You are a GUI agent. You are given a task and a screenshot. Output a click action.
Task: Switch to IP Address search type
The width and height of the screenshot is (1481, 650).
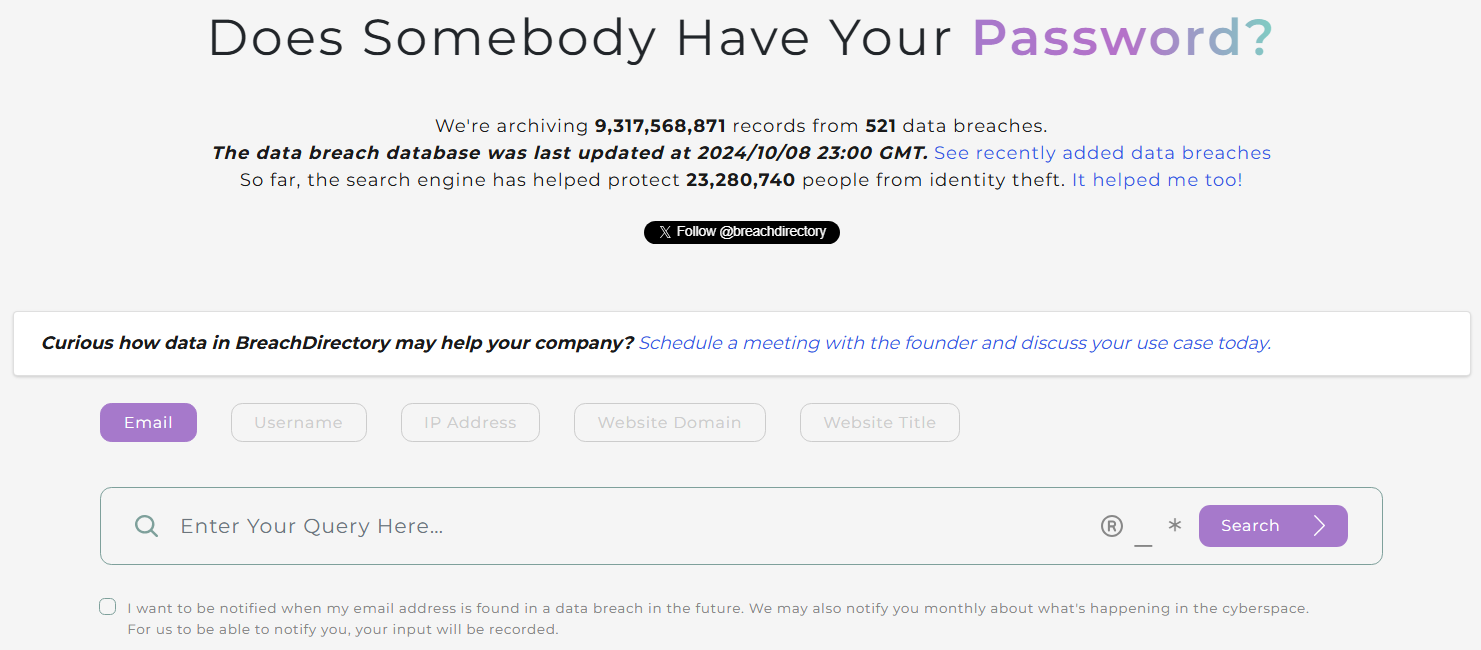pos(470,423)
